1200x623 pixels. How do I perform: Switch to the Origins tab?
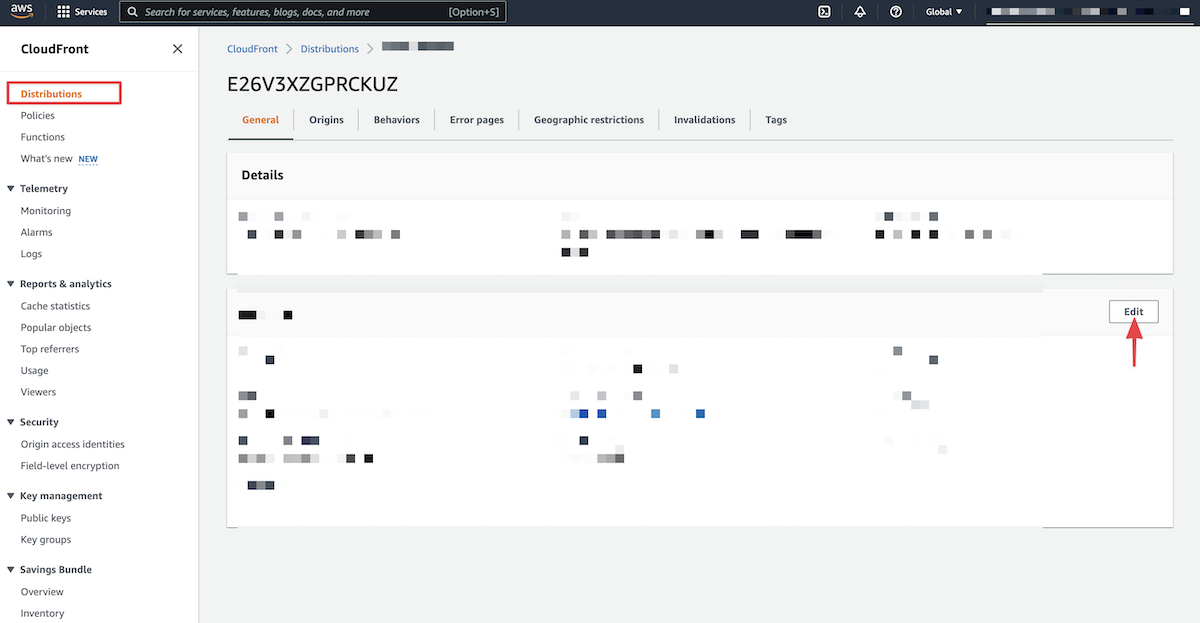coord(326,120)
